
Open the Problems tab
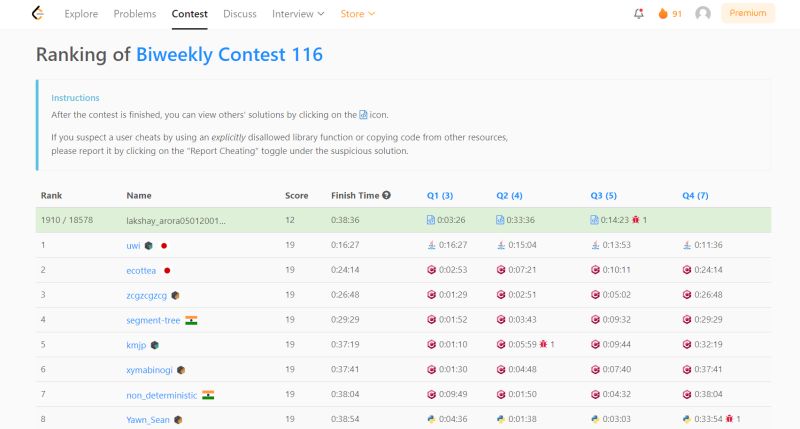[x=135, y=14]
